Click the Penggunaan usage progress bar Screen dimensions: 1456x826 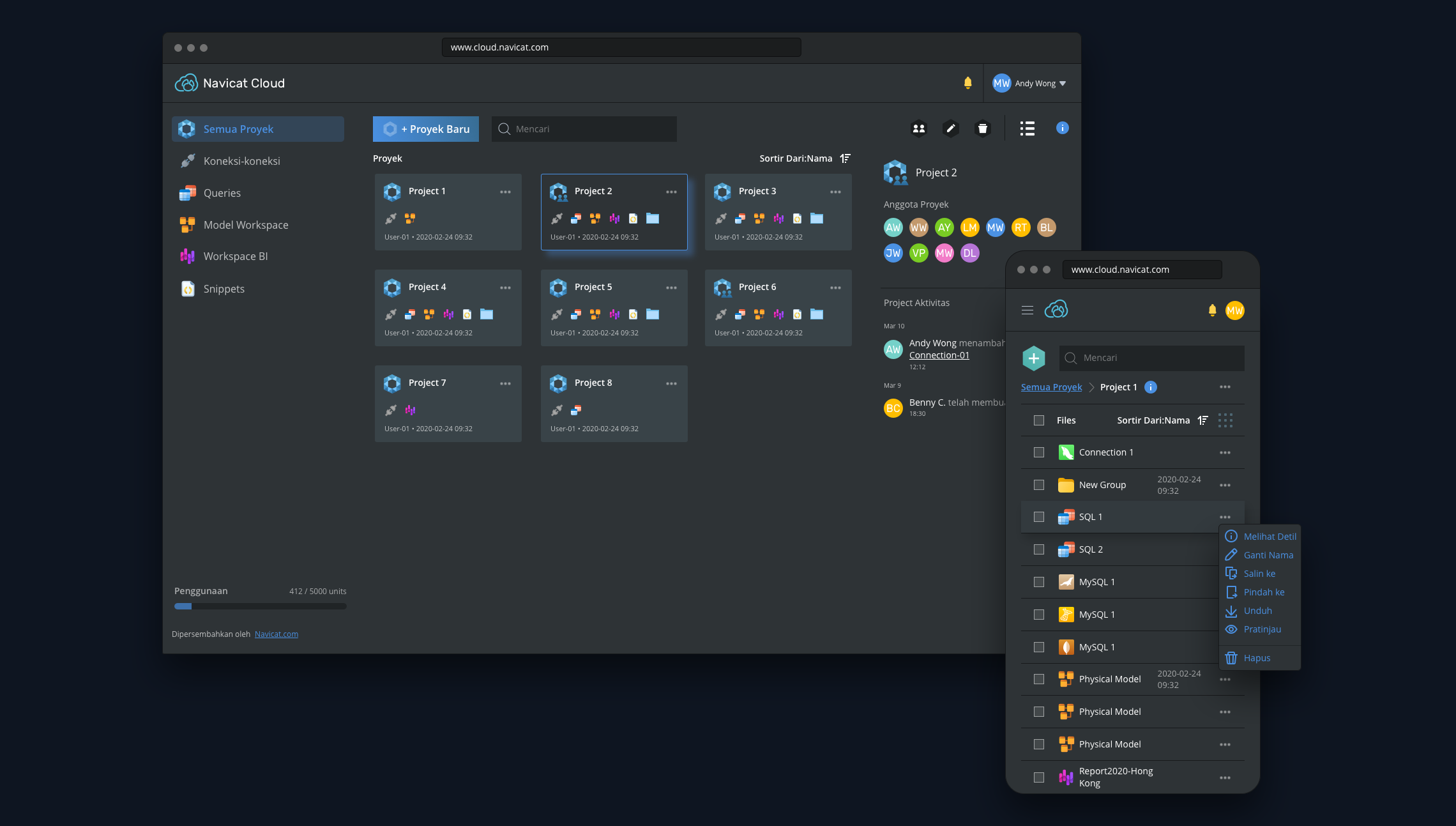click(261, 606)
